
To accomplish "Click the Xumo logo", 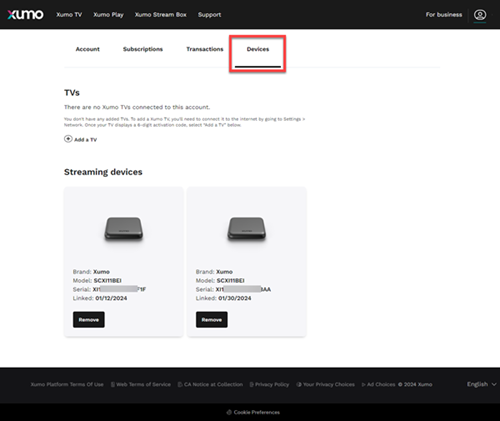I will click(25, 14).
